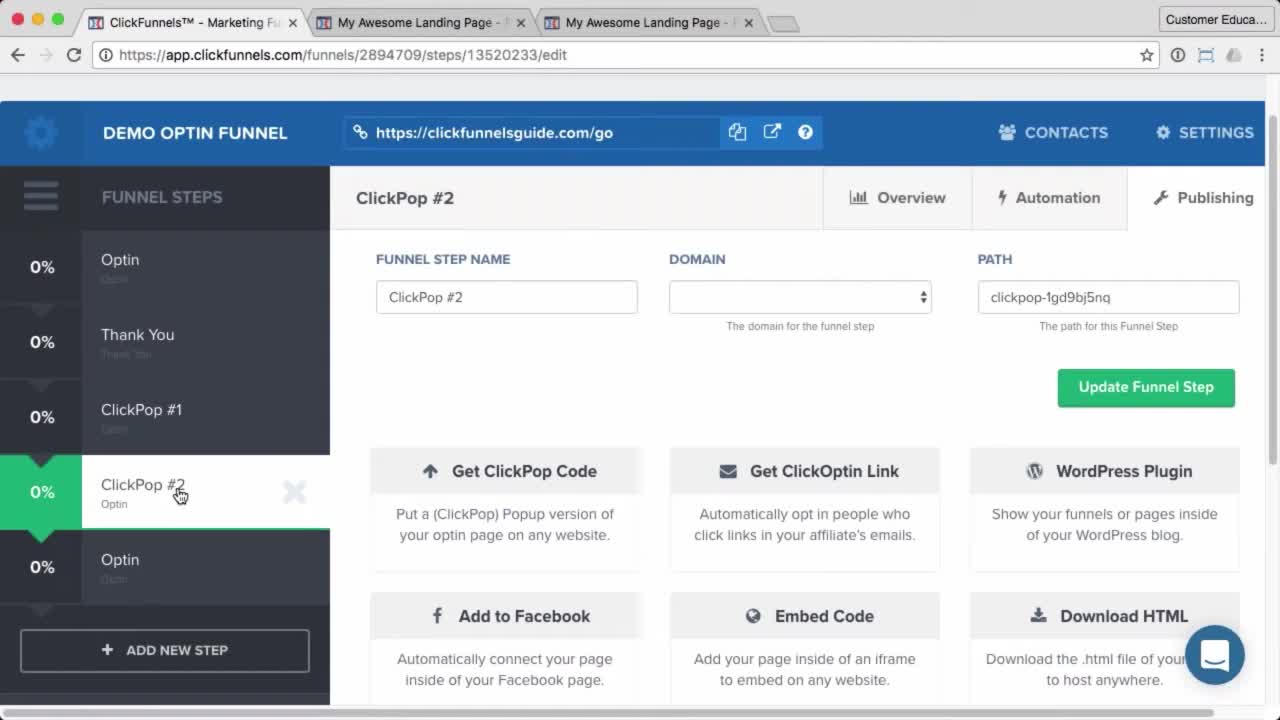Click the ClickFunnels gear logo icon
The image size is (1280, 720).
pyautogui.click(x=41, y=132)
